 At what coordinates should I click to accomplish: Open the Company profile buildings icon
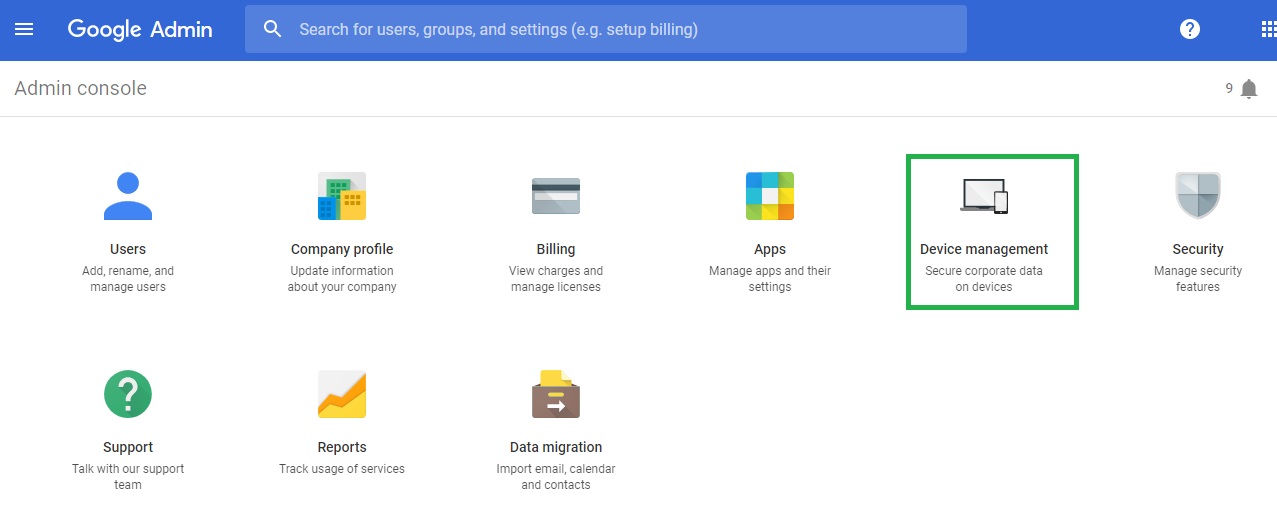pyautogui.click(x=342, y=196)
